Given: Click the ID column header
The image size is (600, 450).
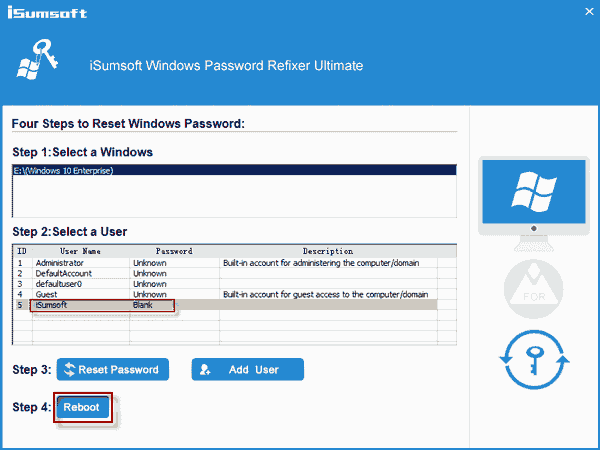Looking at the screenshot, I should [x=22, y=251].
